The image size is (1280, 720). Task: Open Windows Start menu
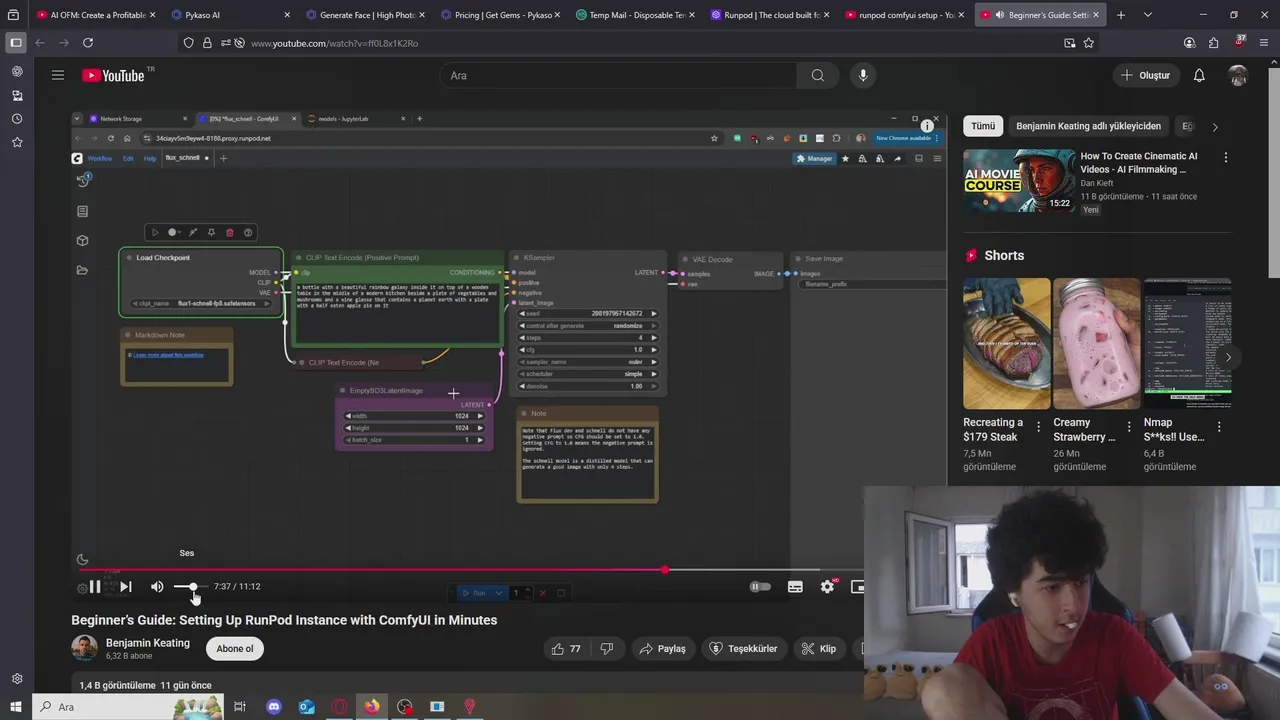point(15,707)
